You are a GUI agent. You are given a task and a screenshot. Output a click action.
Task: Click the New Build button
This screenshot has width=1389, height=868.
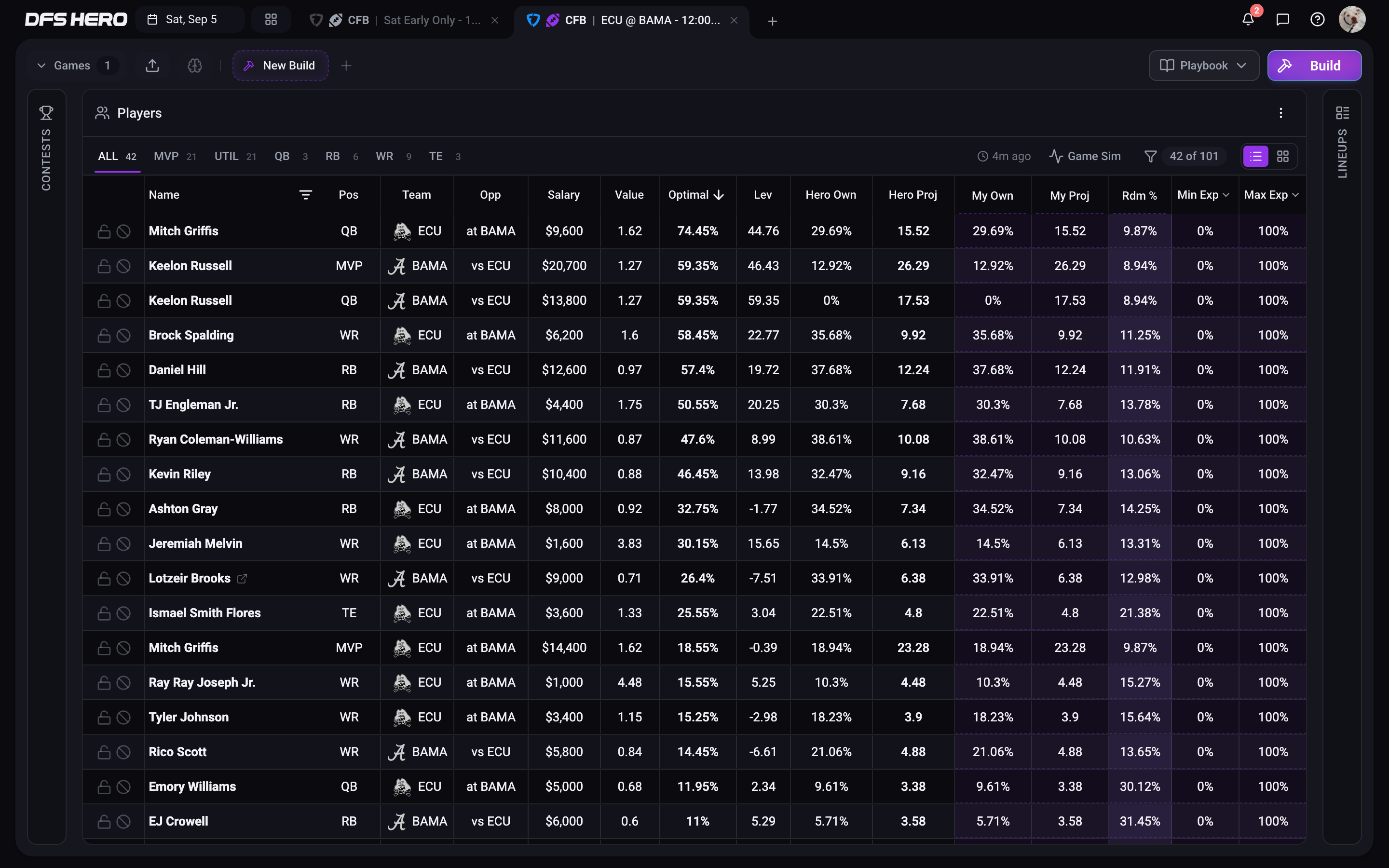coord(280,66)
